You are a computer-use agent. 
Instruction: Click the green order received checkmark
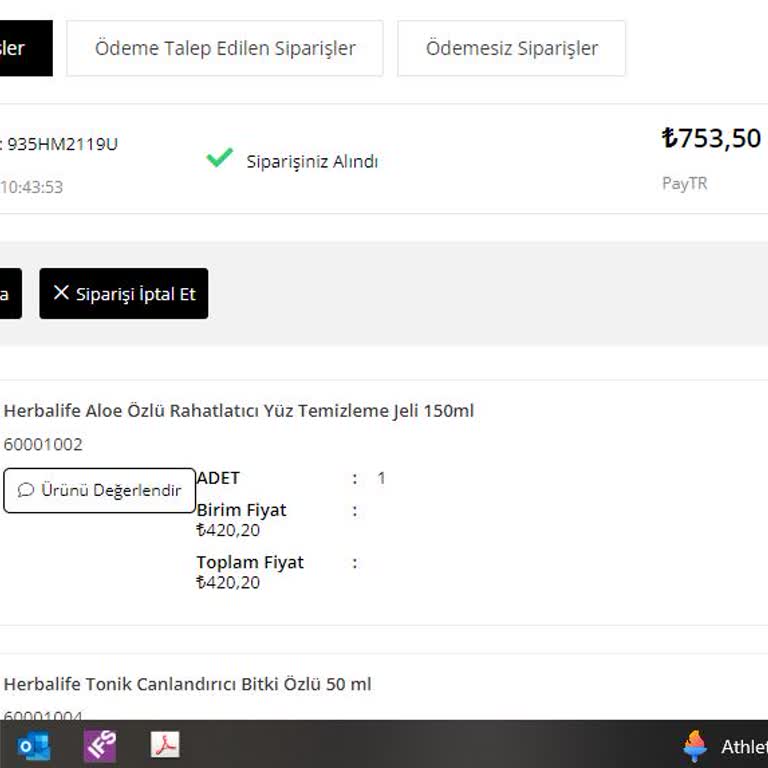[219, 157]
